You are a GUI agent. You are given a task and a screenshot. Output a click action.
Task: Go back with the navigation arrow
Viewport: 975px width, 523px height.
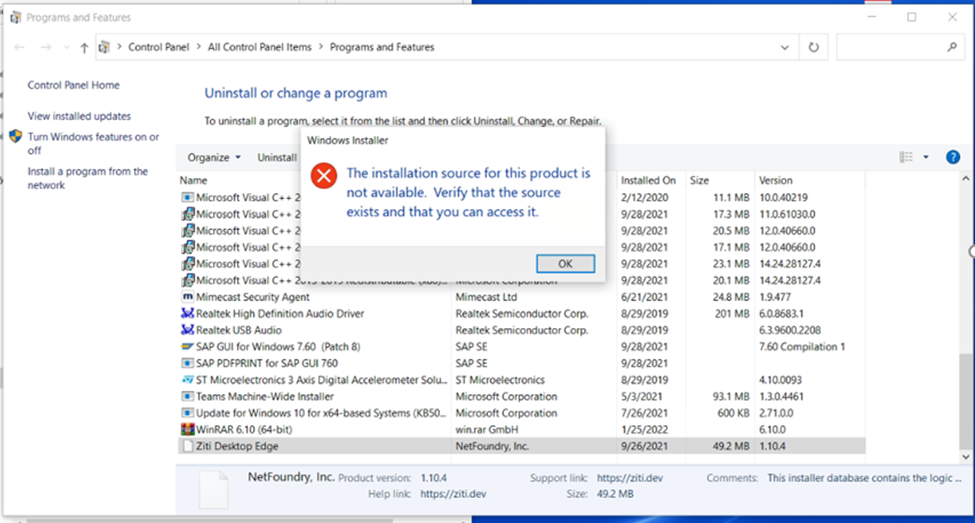pyautogui.click(x=19, y=47)
